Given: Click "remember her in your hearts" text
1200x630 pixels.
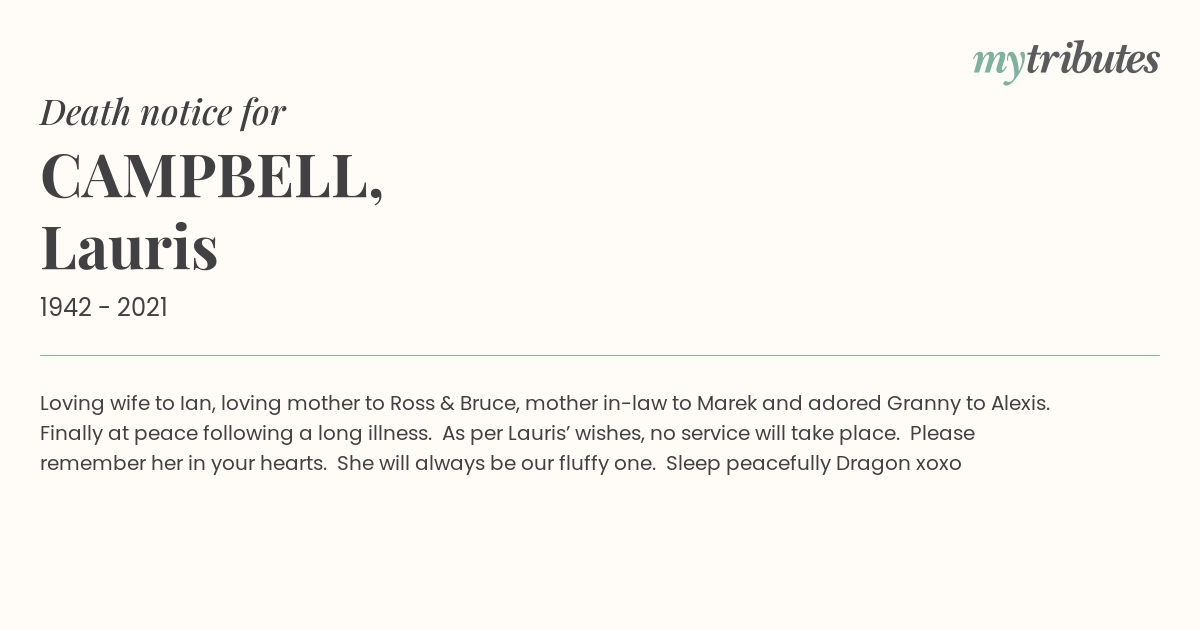Looking at the screenshot, I should coord(183,464).
